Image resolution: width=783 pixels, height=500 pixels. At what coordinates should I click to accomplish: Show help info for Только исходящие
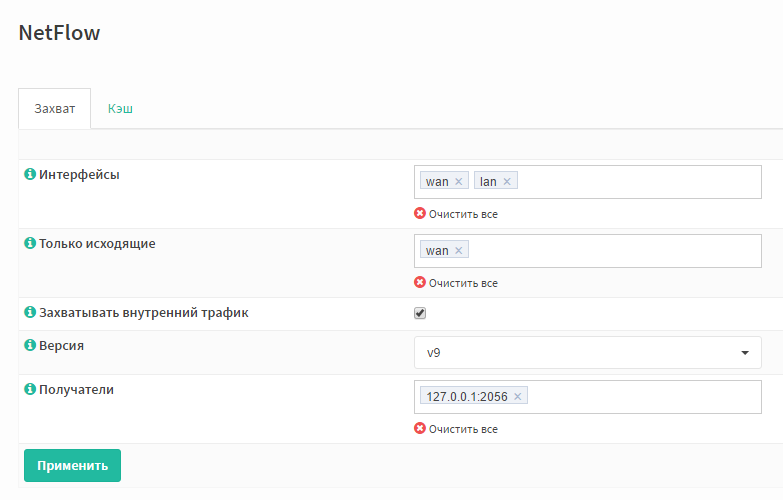point(30,243)
